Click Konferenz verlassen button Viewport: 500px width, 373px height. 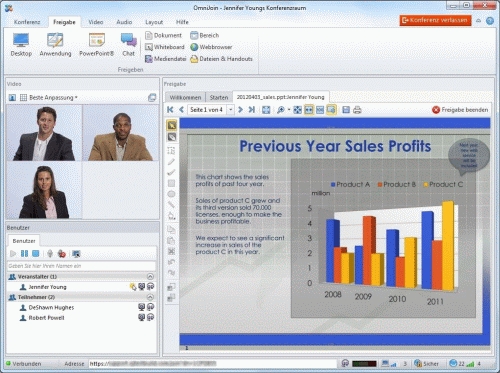click(x=436, y=20)
